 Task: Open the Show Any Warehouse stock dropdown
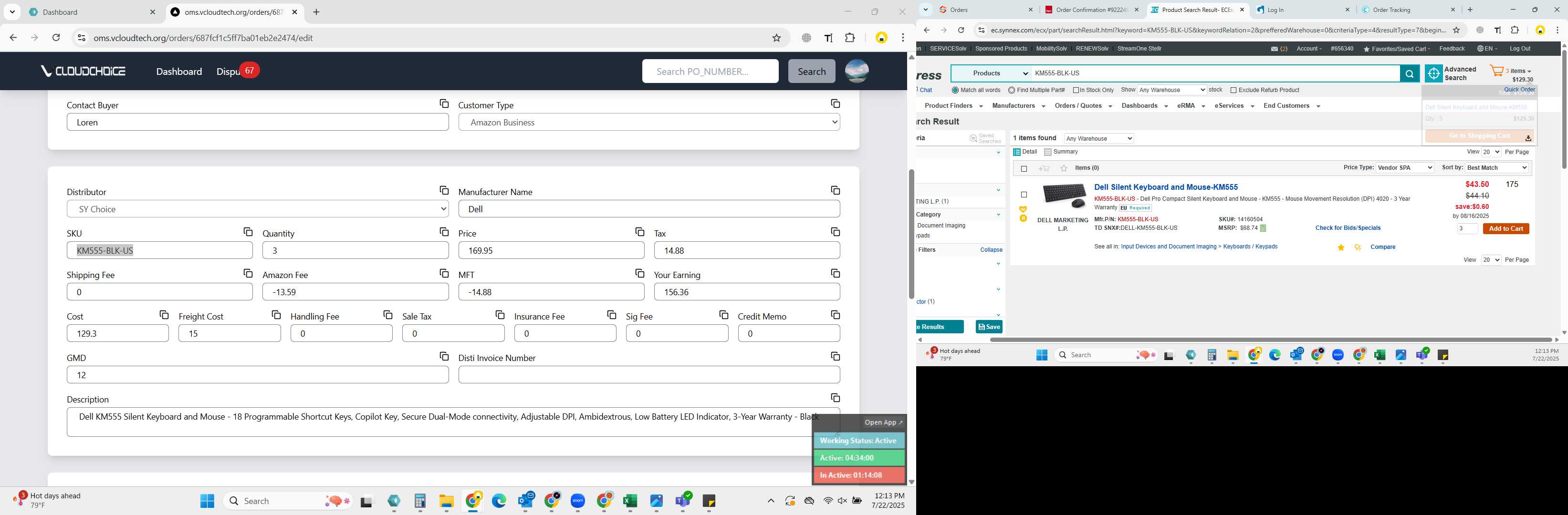click(1172, 90)
